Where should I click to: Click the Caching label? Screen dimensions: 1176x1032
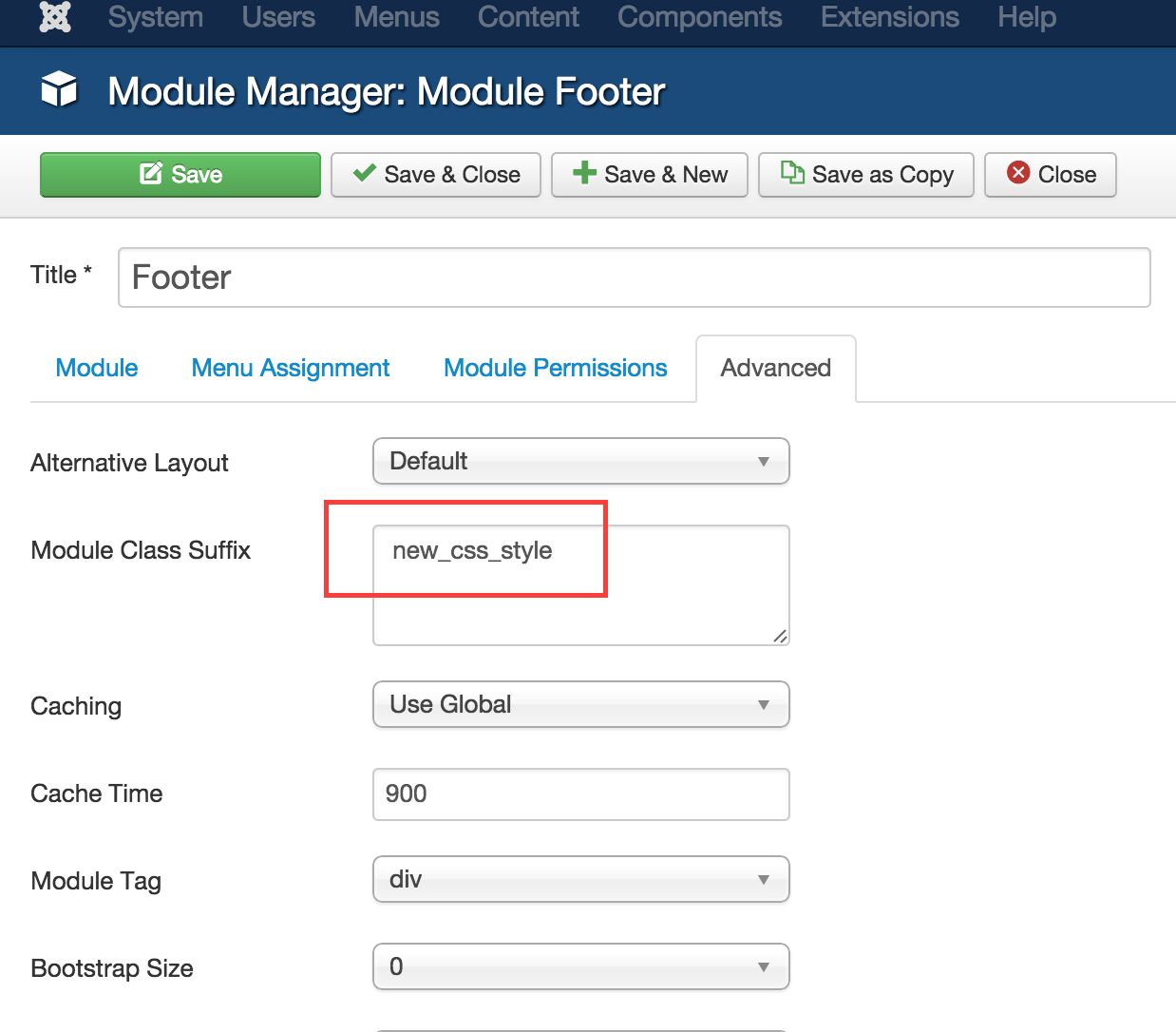tap(76, 706)
